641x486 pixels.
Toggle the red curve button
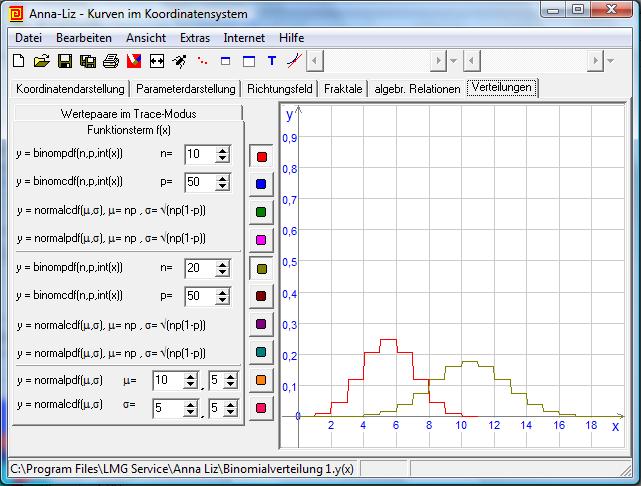point(261,157)
